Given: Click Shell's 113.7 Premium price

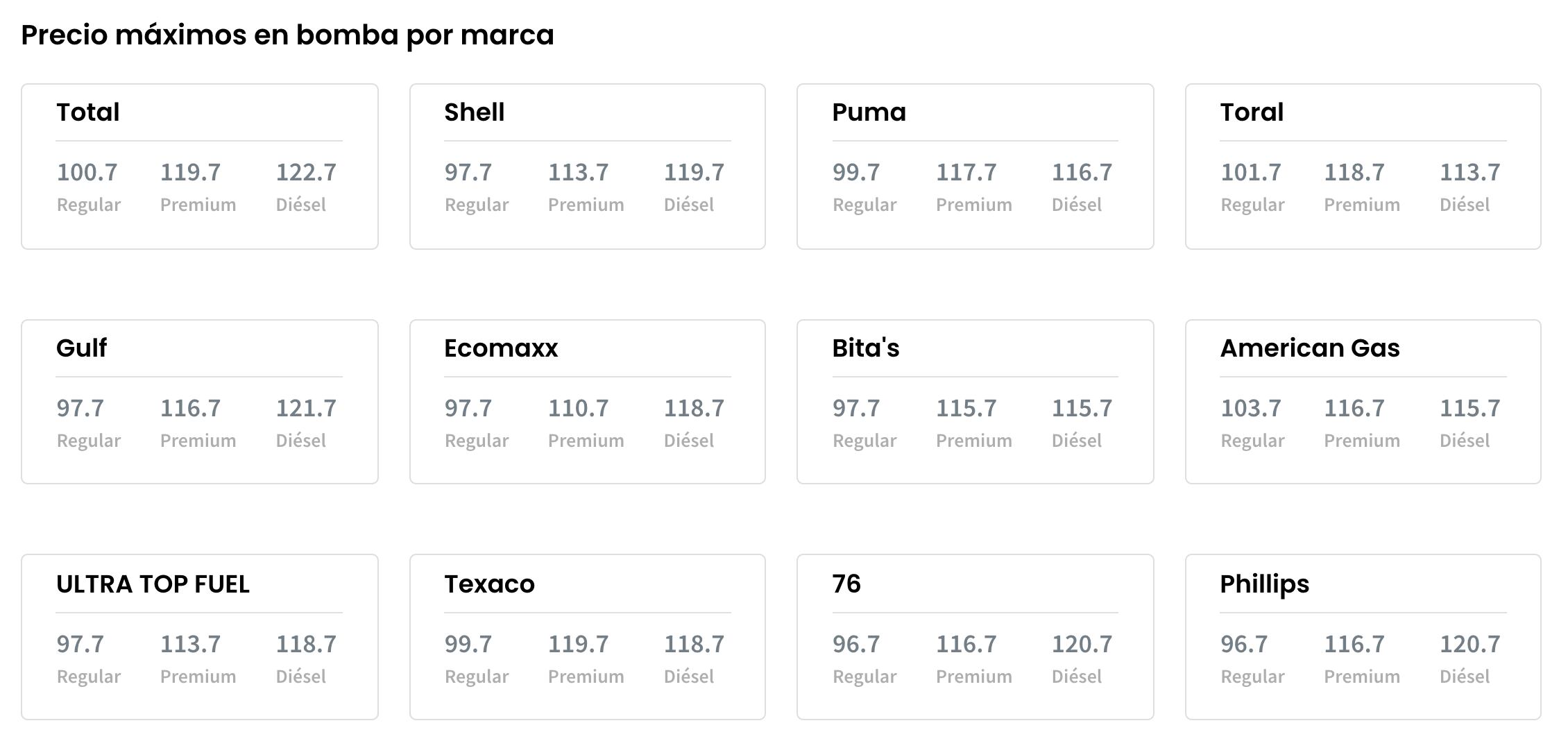Looking at the screenshot, I should coord(578,172).
